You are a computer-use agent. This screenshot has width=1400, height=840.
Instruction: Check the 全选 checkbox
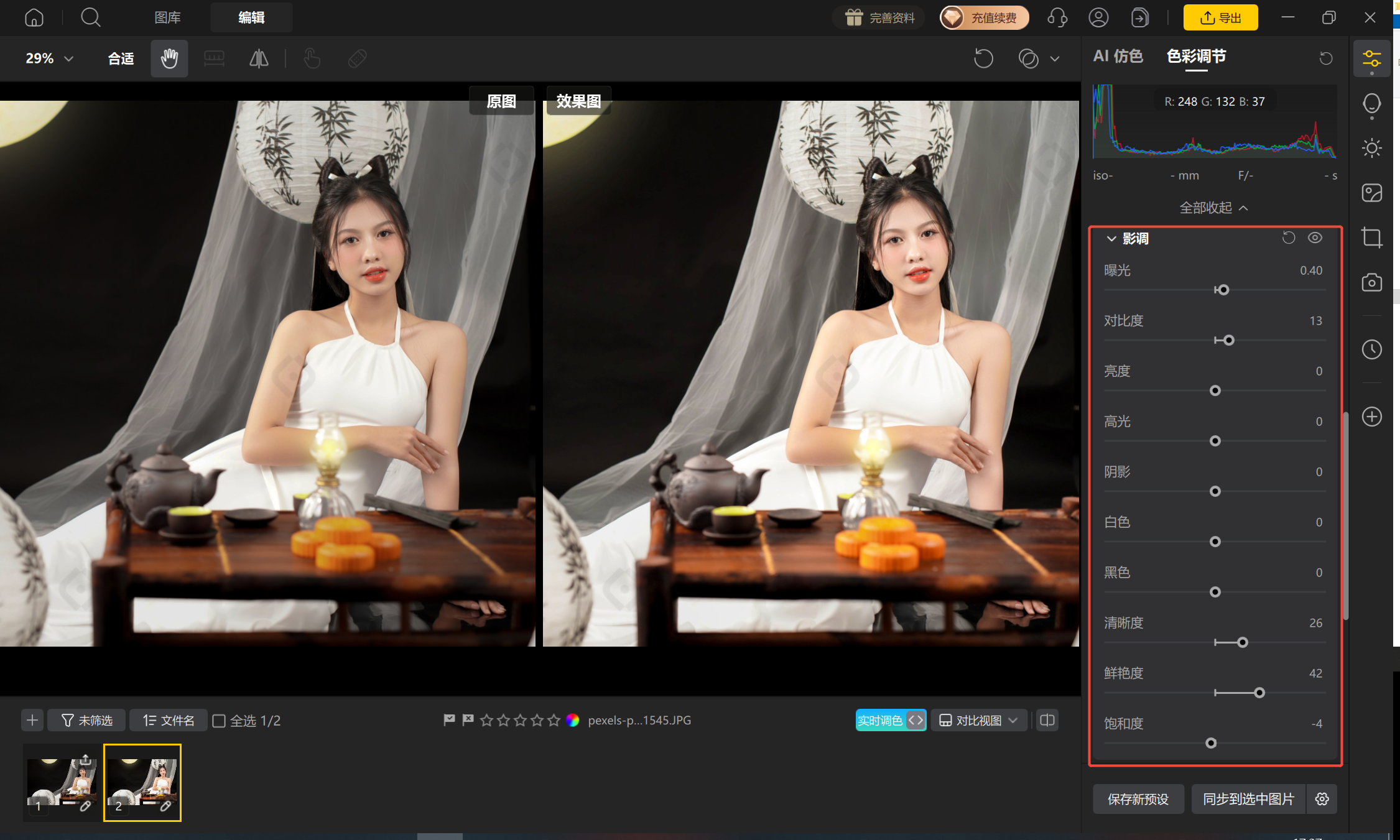[219, 721]
